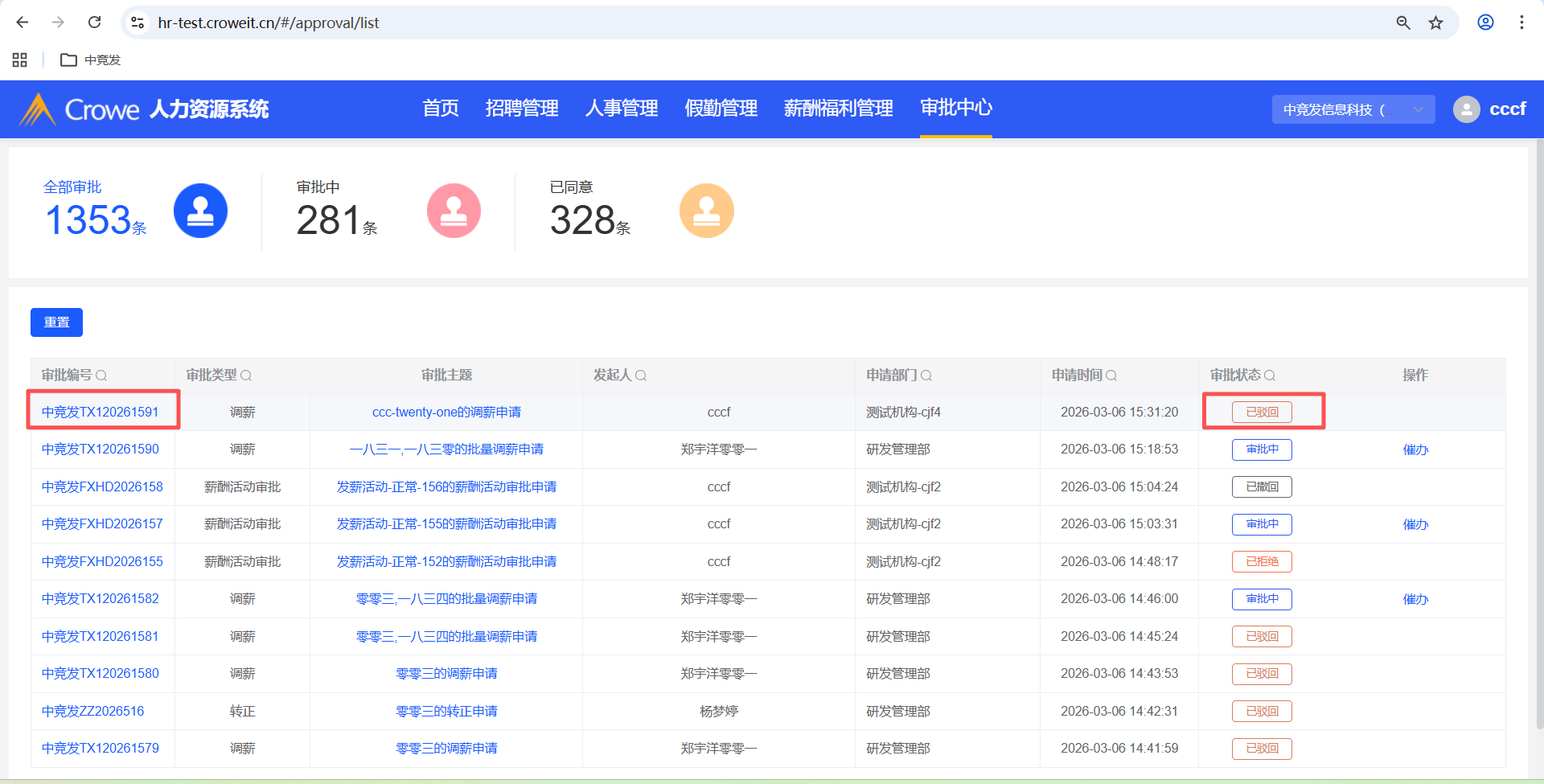Image resolution: width=1544 pixels, height=784 pixels.
Task: Expand the 中竞发信息科技 company dropdown
Action: tap(1353, 109)
